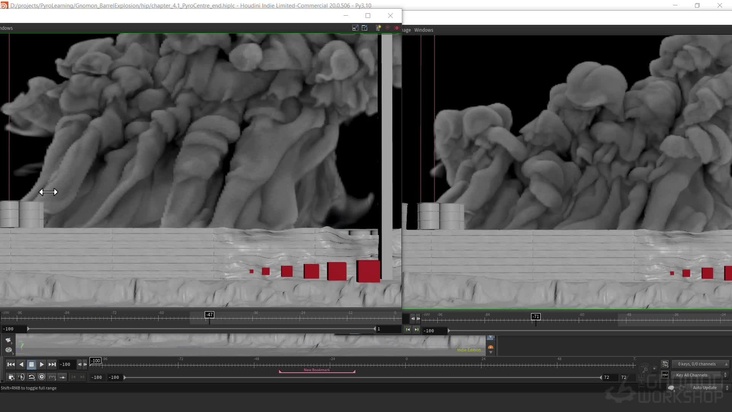
Task: Click the frame 47 marker in the left viewer
Action: pyautogui.click(x=210, y=315)
